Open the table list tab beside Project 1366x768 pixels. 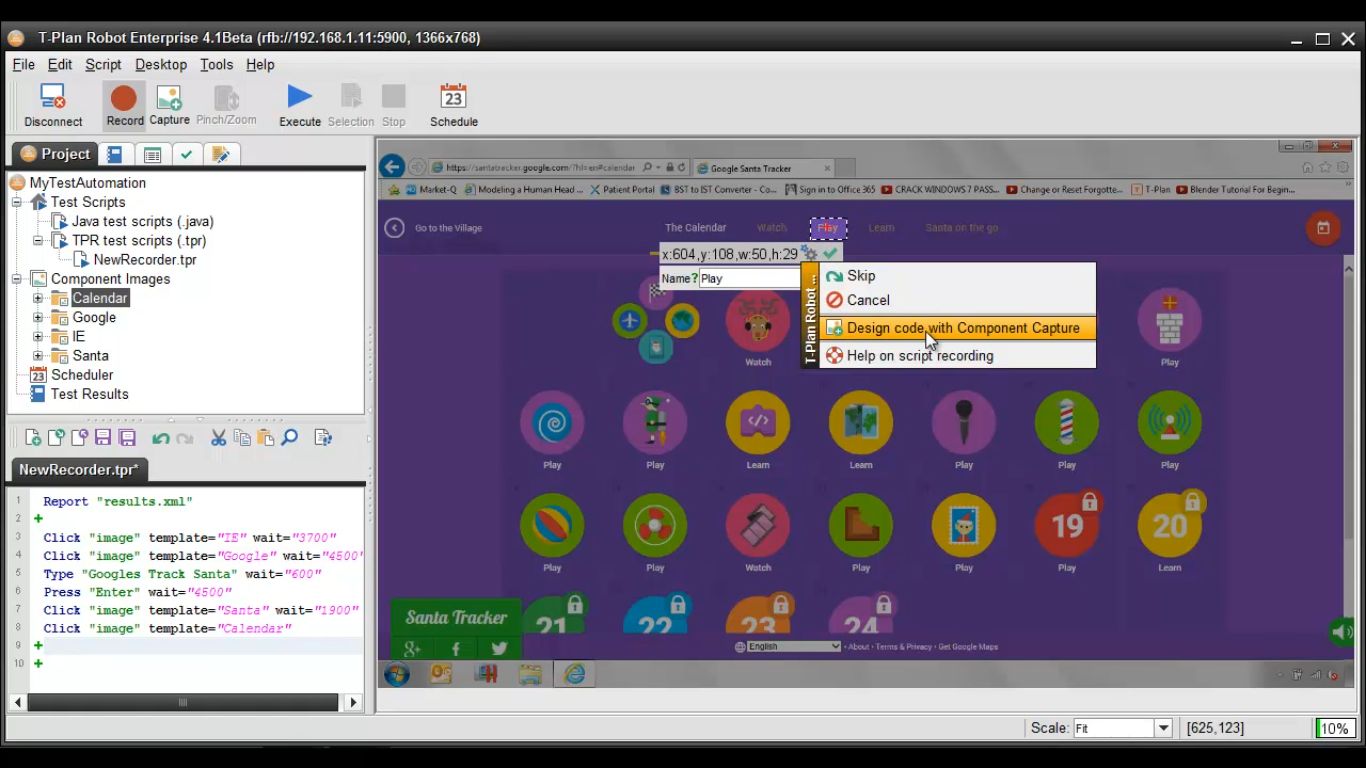[x=152, y=154]
